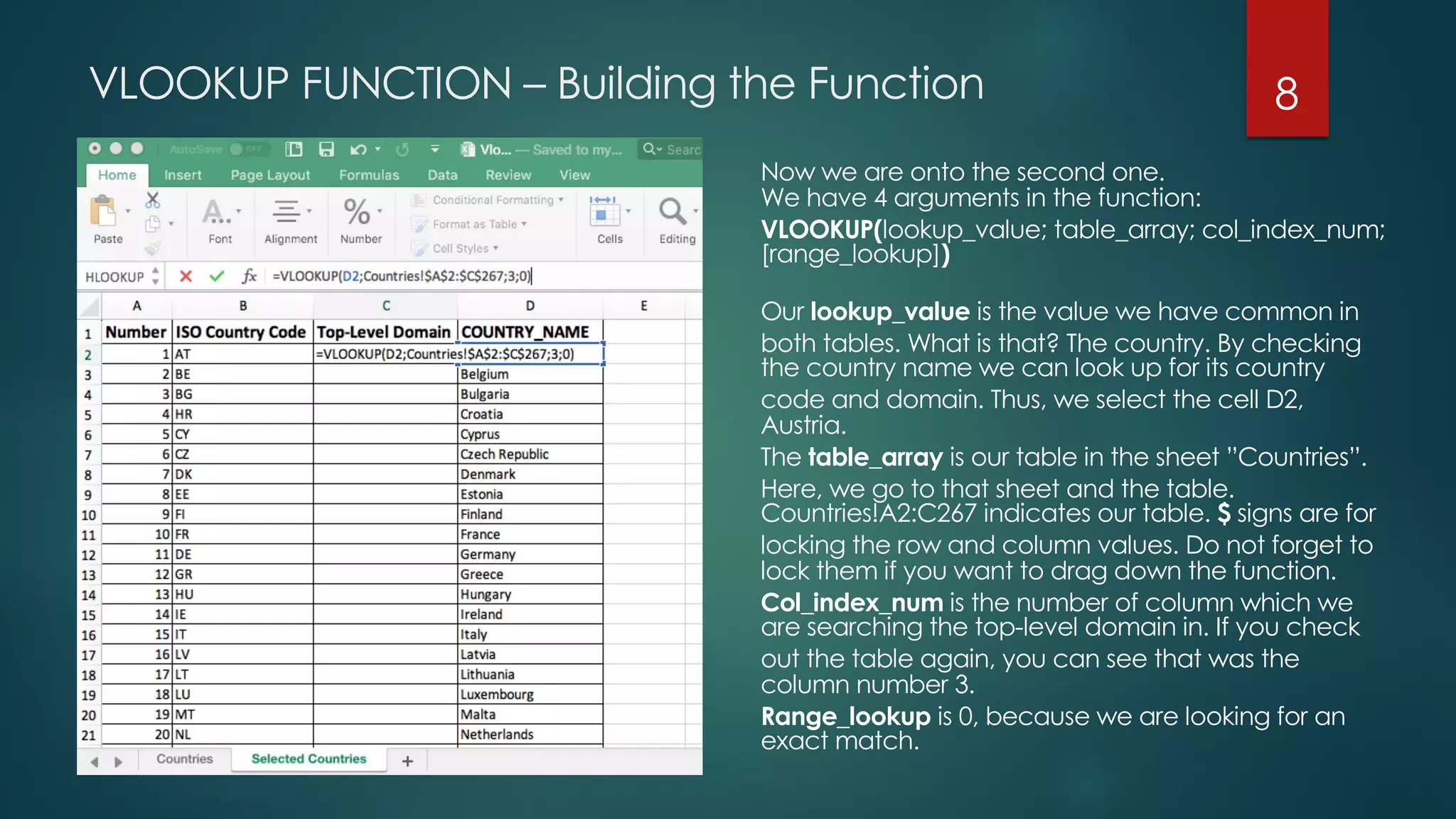Click the Undo arrow icon
Screen dimensions: 1456x819
coord(358,149)
